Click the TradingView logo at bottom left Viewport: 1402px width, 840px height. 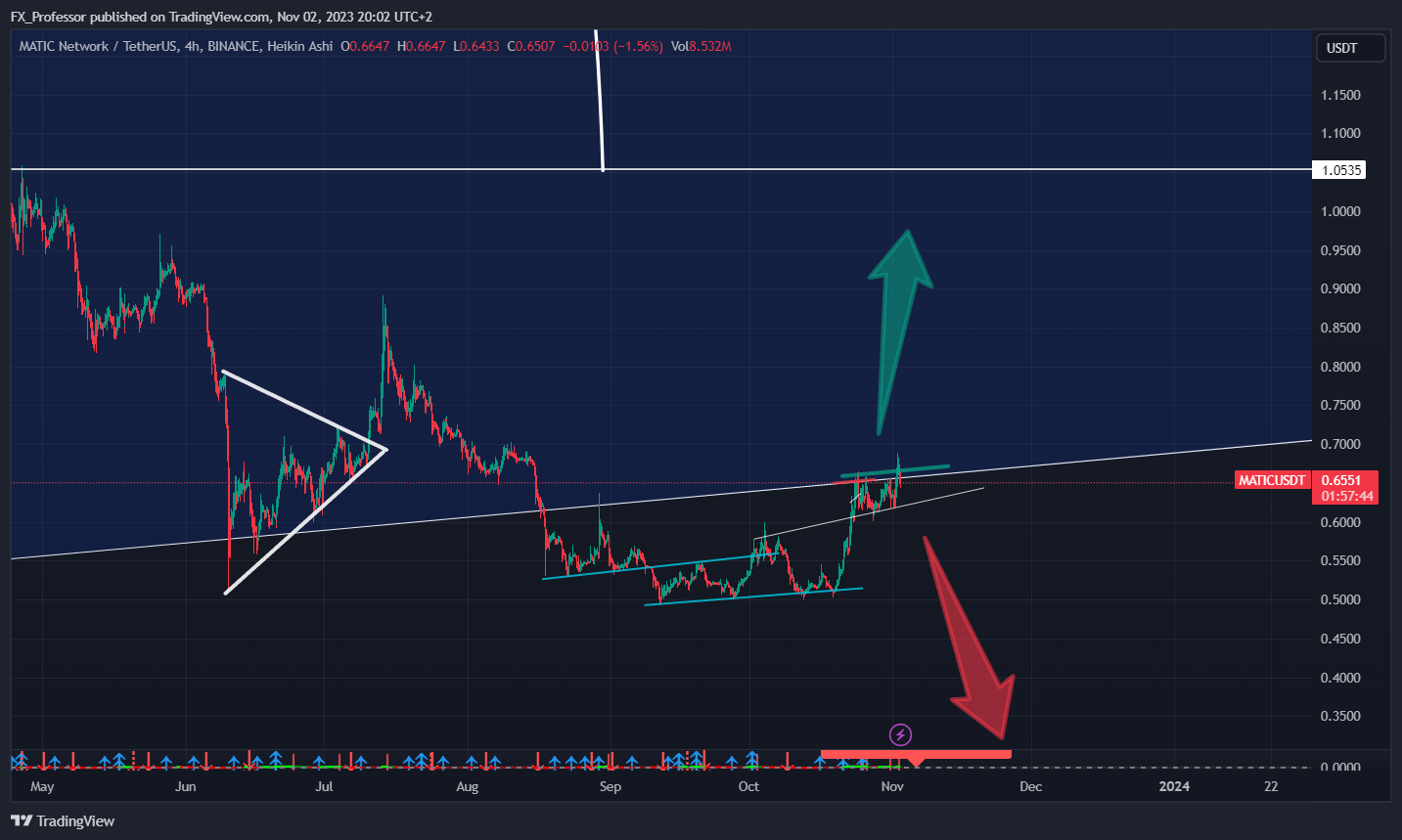coord(63,820)
